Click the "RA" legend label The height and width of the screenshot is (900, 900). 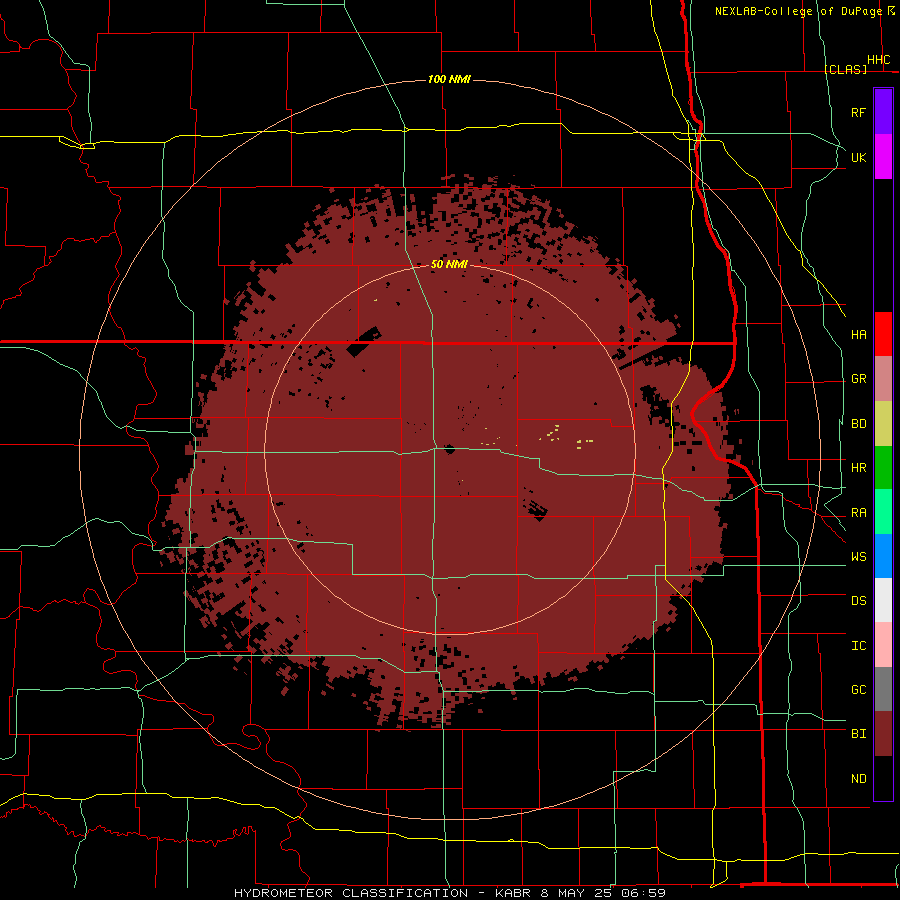tap(858, 513)
